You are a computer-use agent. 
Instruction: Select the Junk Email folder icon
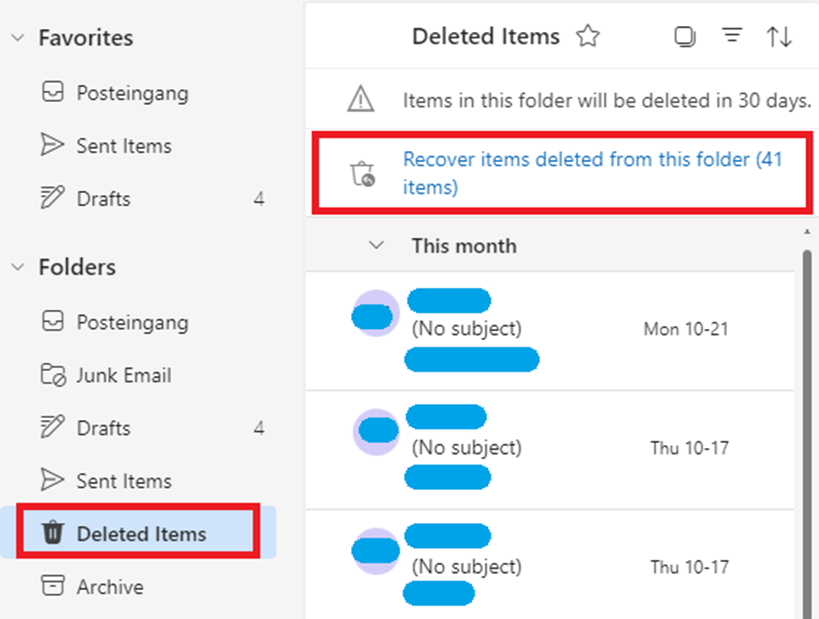(51, 375)
